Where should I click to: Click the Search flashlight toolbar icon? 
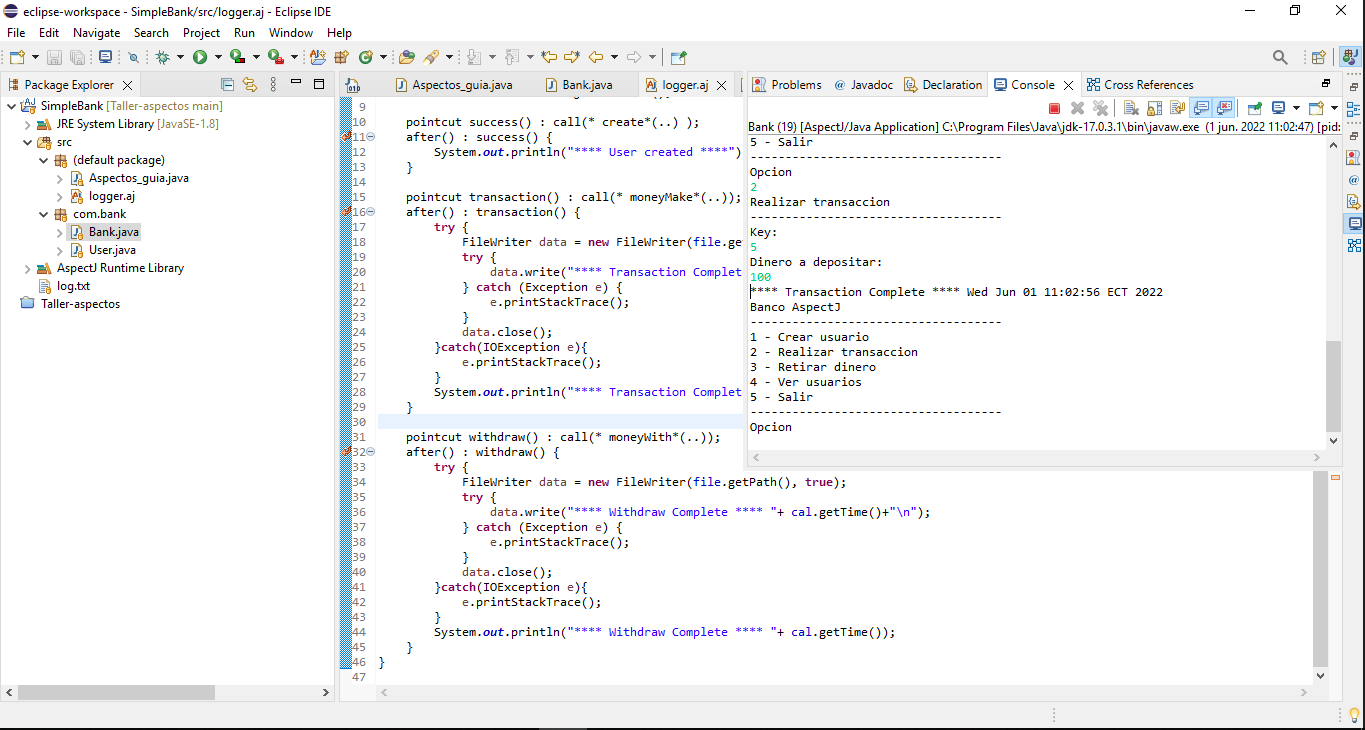pos(431,57)
